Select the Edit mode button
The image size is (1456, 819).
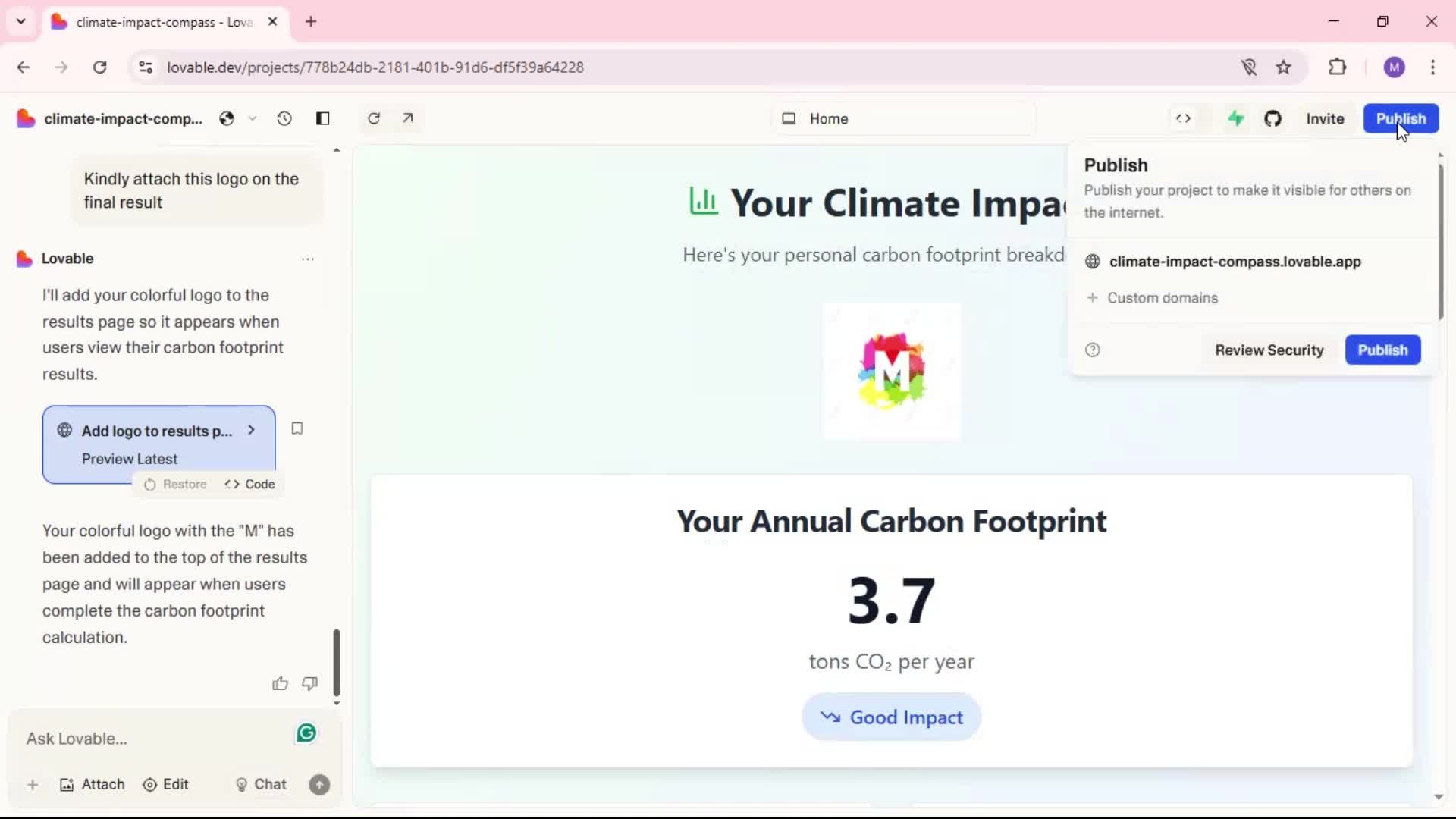point(165,784)
